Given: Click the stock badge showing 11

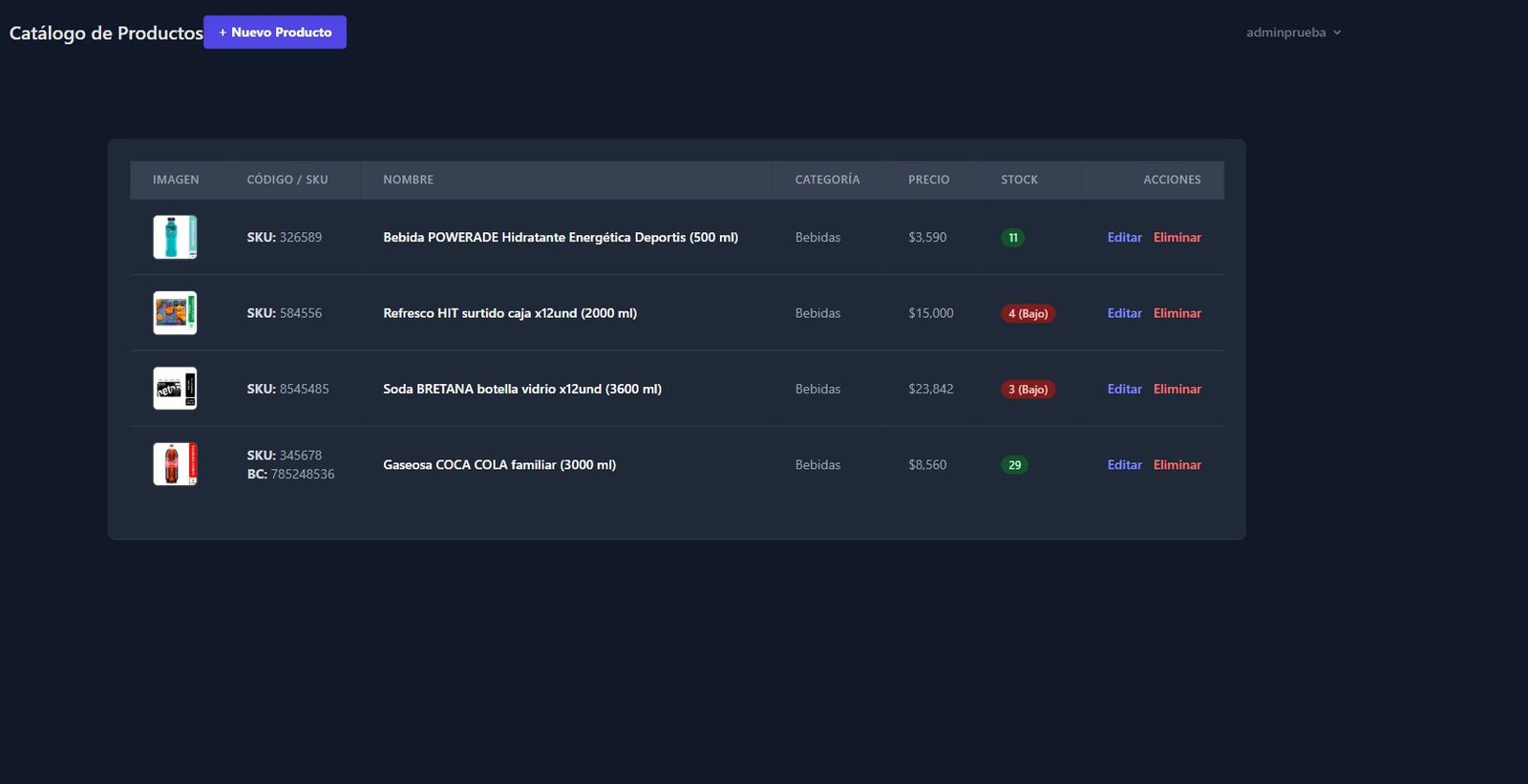Looking at the screenshot, I should pos(1013,238).
